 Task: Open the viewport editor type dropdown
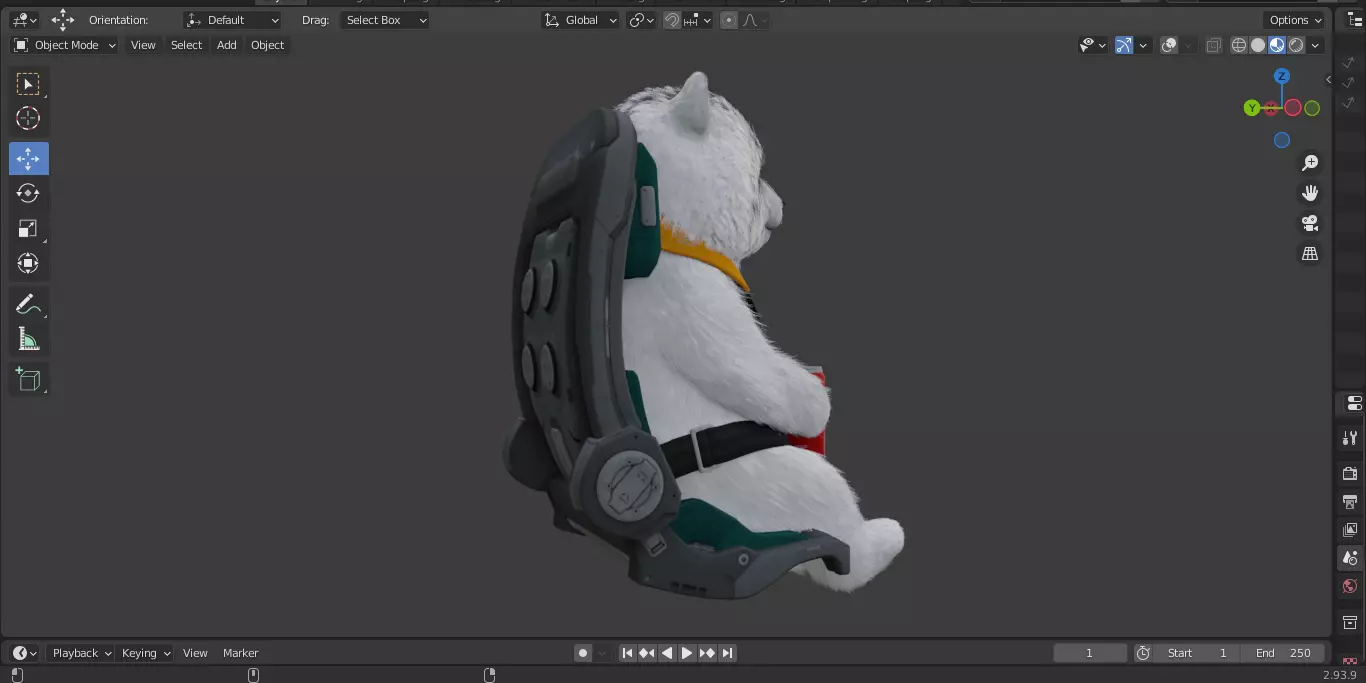[24, 20]
